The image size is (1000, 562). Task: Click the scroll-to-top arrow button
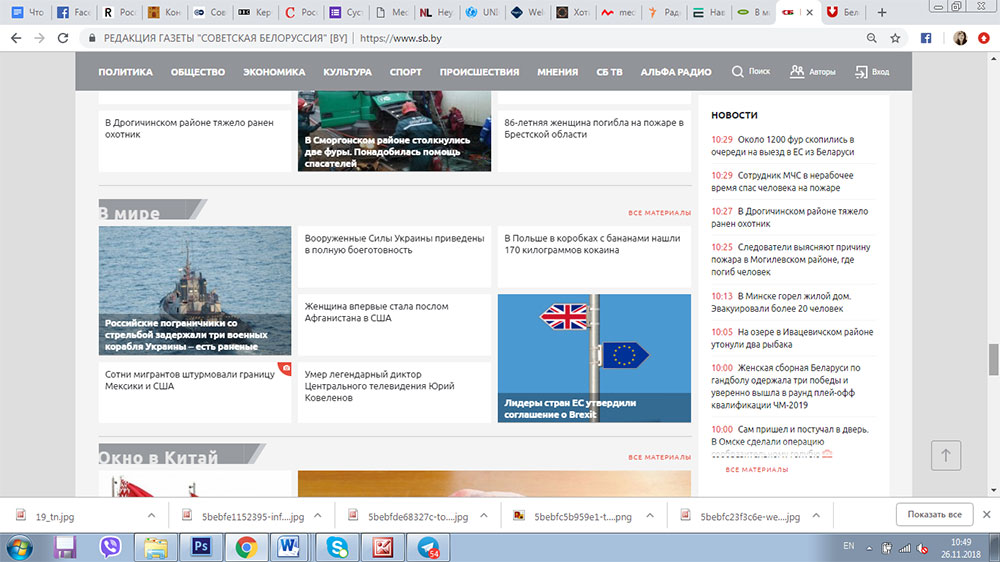pos(945,454)
